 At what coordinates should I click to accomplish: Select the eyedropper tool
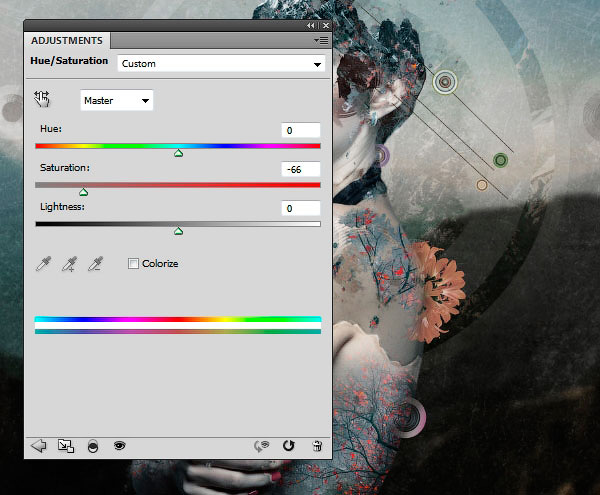(x=43, y=264)
